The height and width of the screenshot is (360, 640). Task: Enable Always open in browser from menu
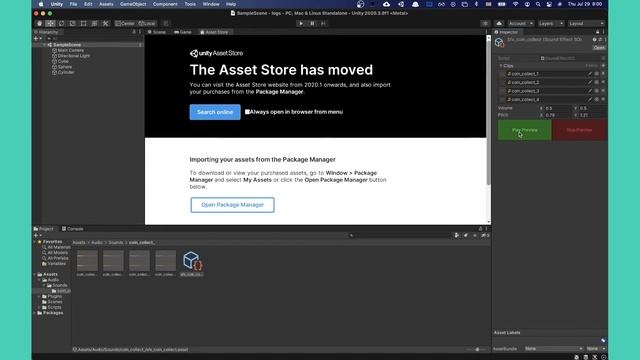click(x=247, y=112)
